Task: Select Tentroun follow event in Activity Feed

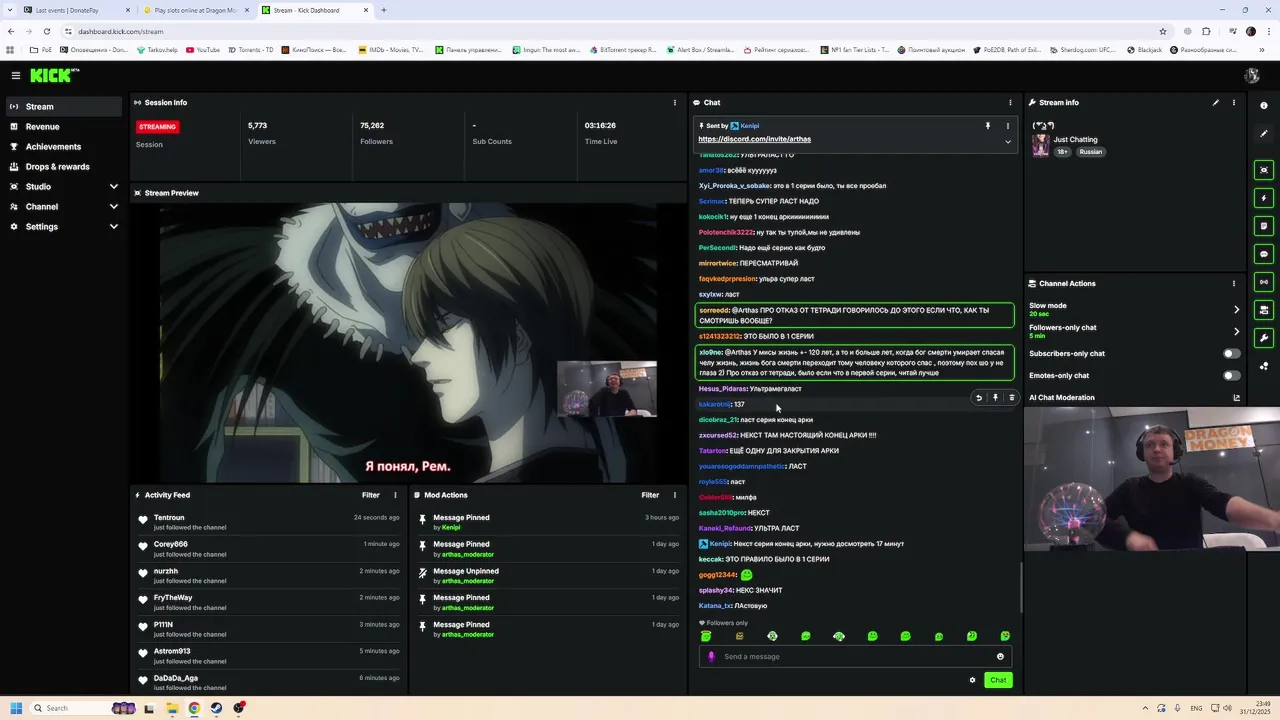Action: [x=270, y=522]
